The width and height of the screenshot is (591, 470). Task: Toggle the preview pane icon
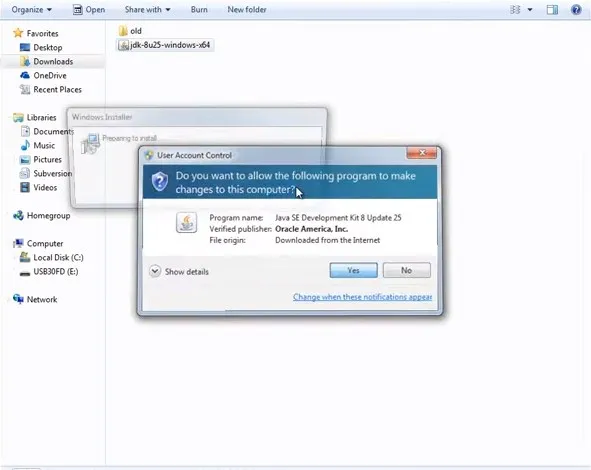click(x=552, y=10)
